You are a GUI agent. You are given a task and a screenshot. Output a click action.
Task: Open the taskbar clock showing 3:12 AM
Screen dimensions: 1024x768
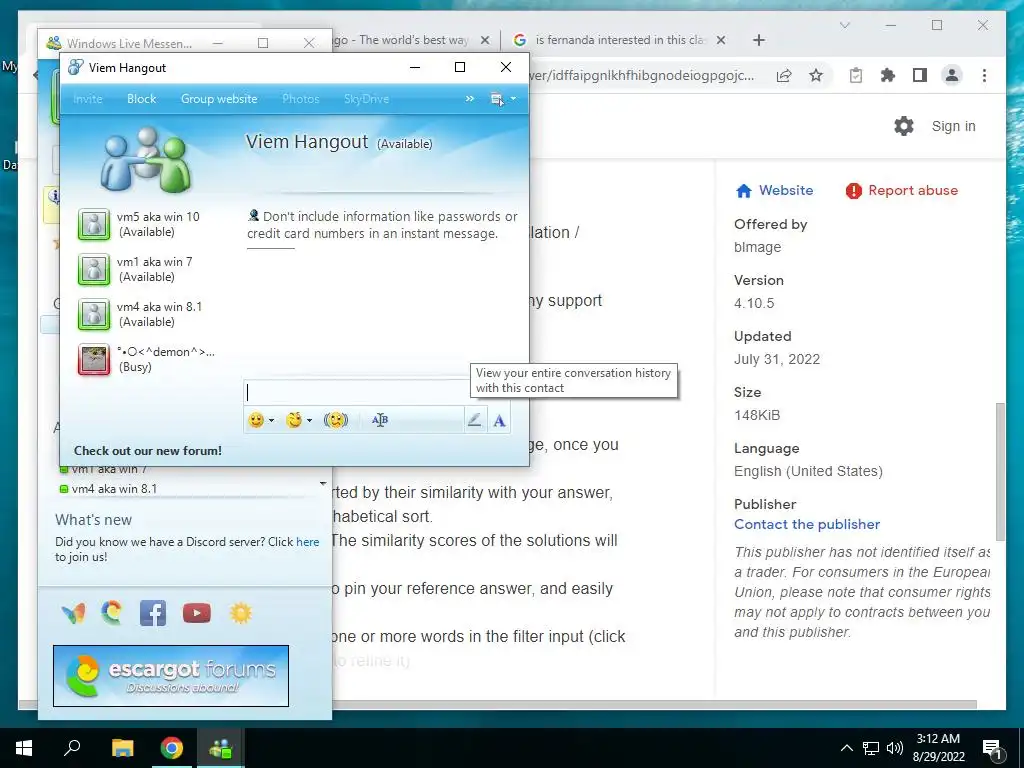tap(938, 748)
